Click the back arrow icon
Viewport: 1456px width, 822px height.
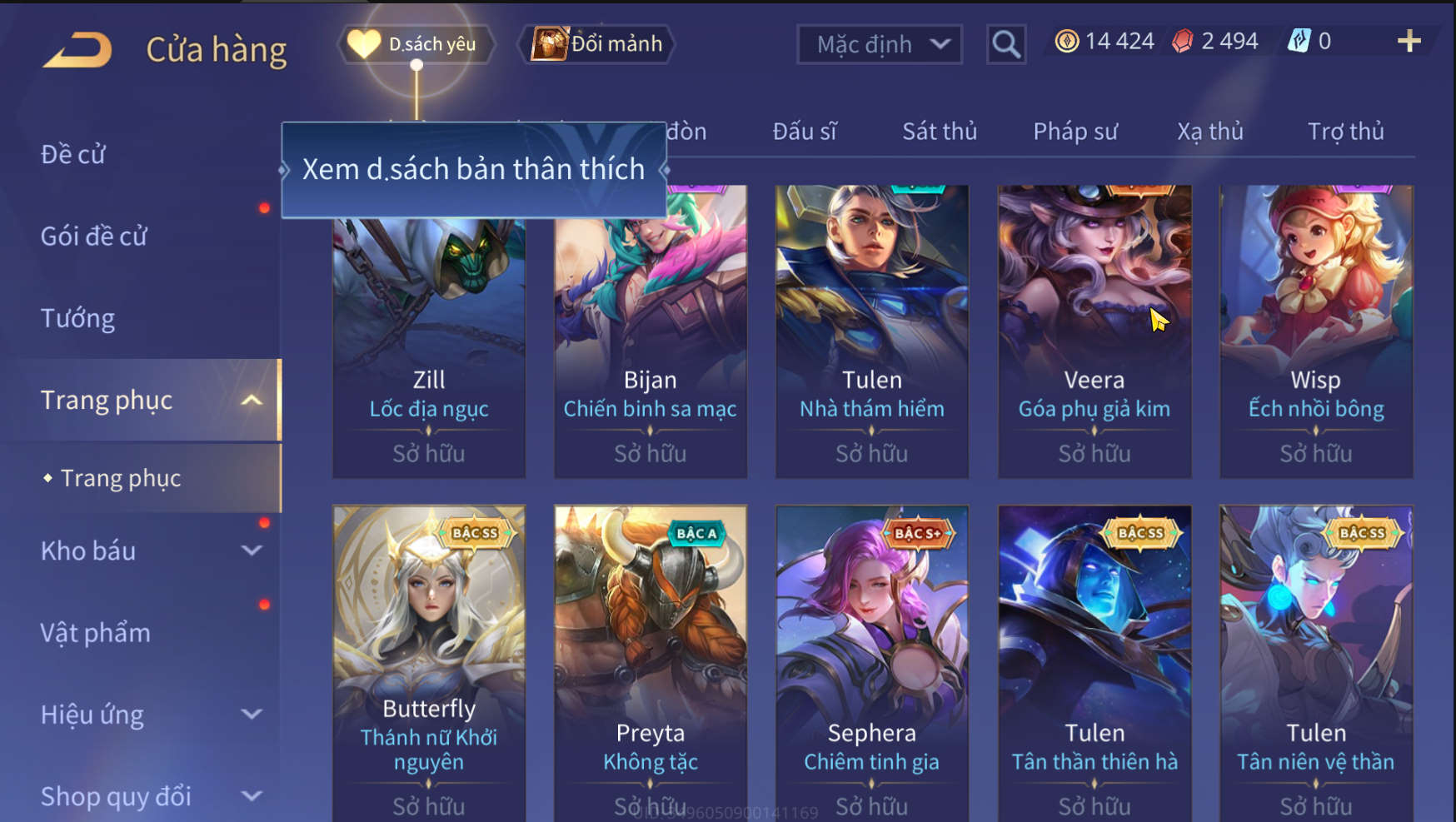77,50
